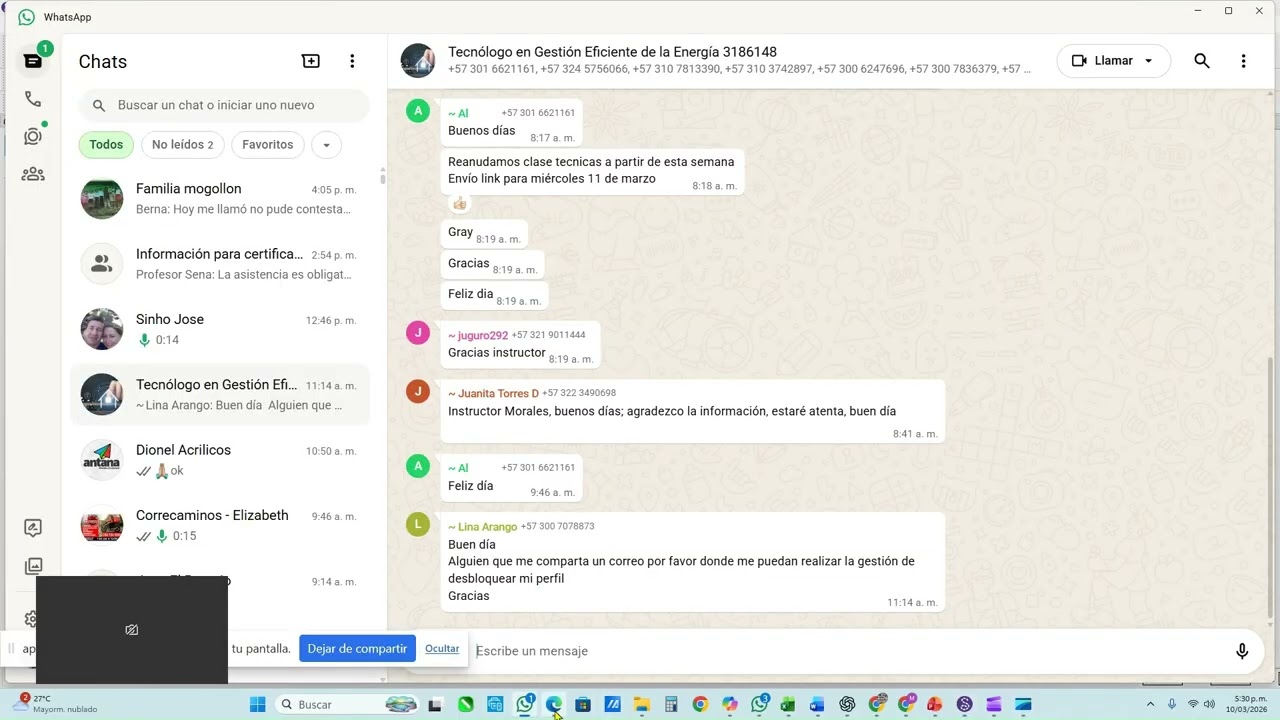Open the conversation options three-dot menu

click(x=1243, y=61)
